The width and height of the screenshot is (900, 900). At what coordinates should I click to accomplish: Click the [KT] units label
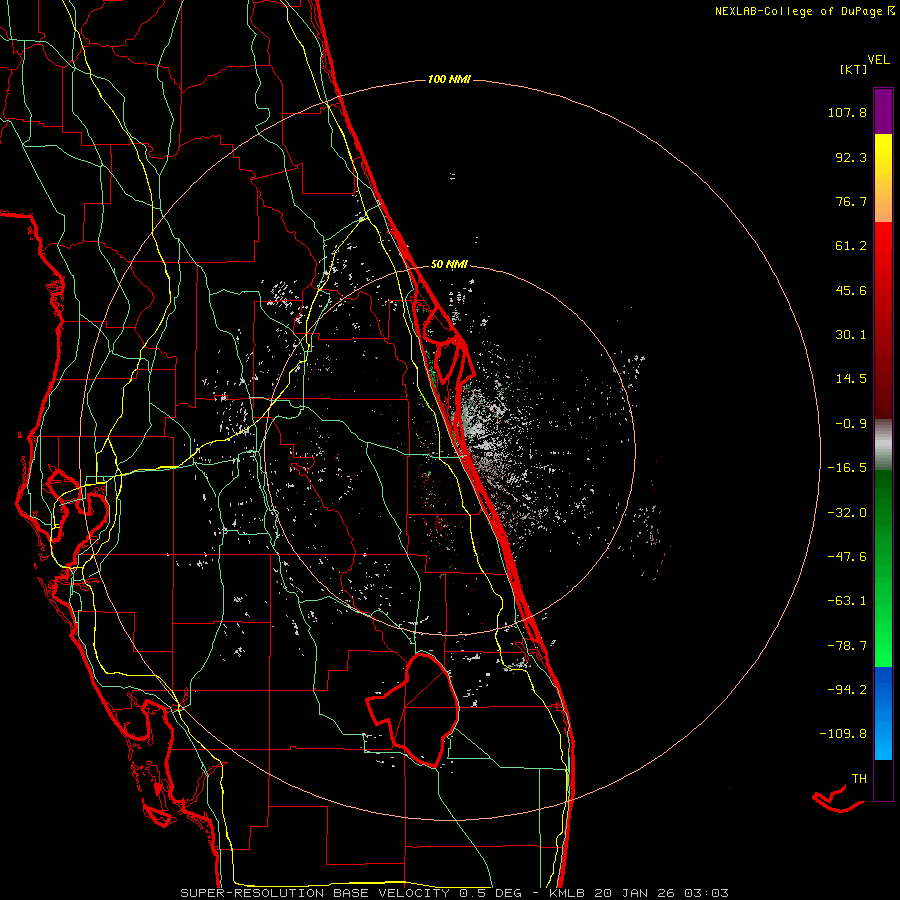(853, 69)
